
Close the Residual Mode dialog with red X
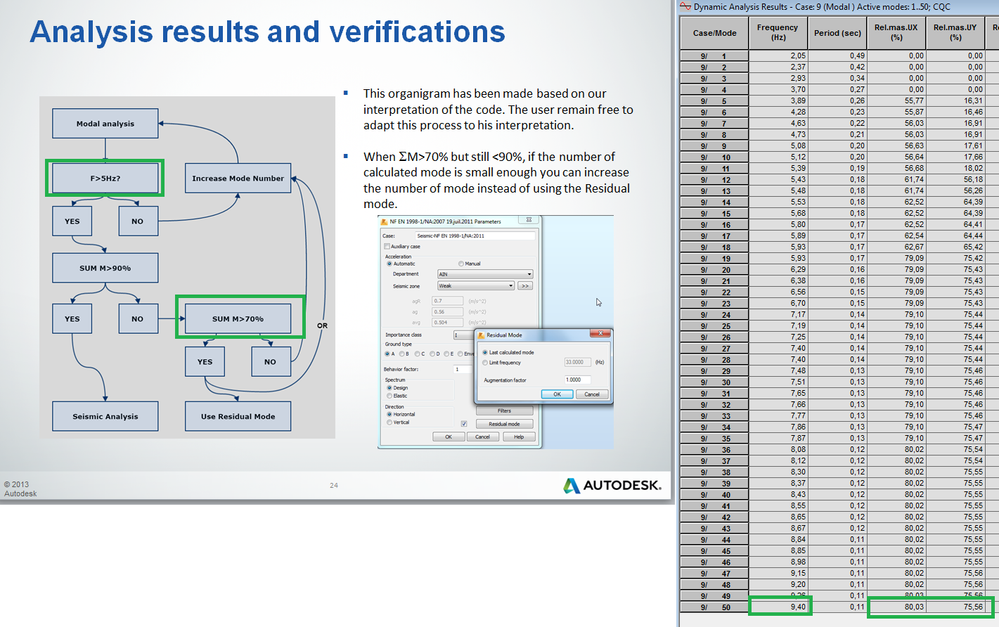click(600, 333)
